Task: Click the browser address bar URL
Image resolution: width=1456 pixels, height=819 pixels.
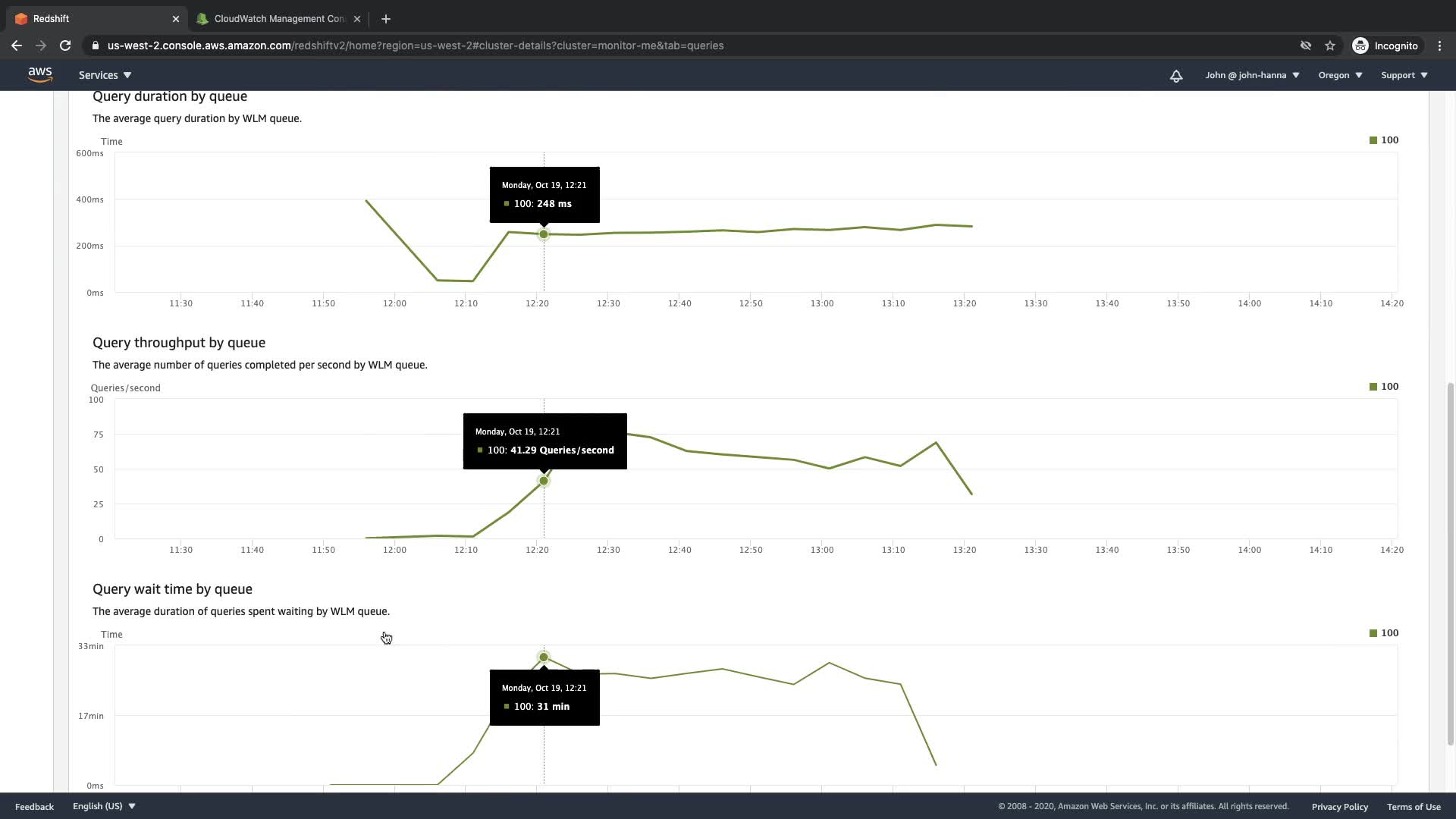Action: (x=415, y=45)
